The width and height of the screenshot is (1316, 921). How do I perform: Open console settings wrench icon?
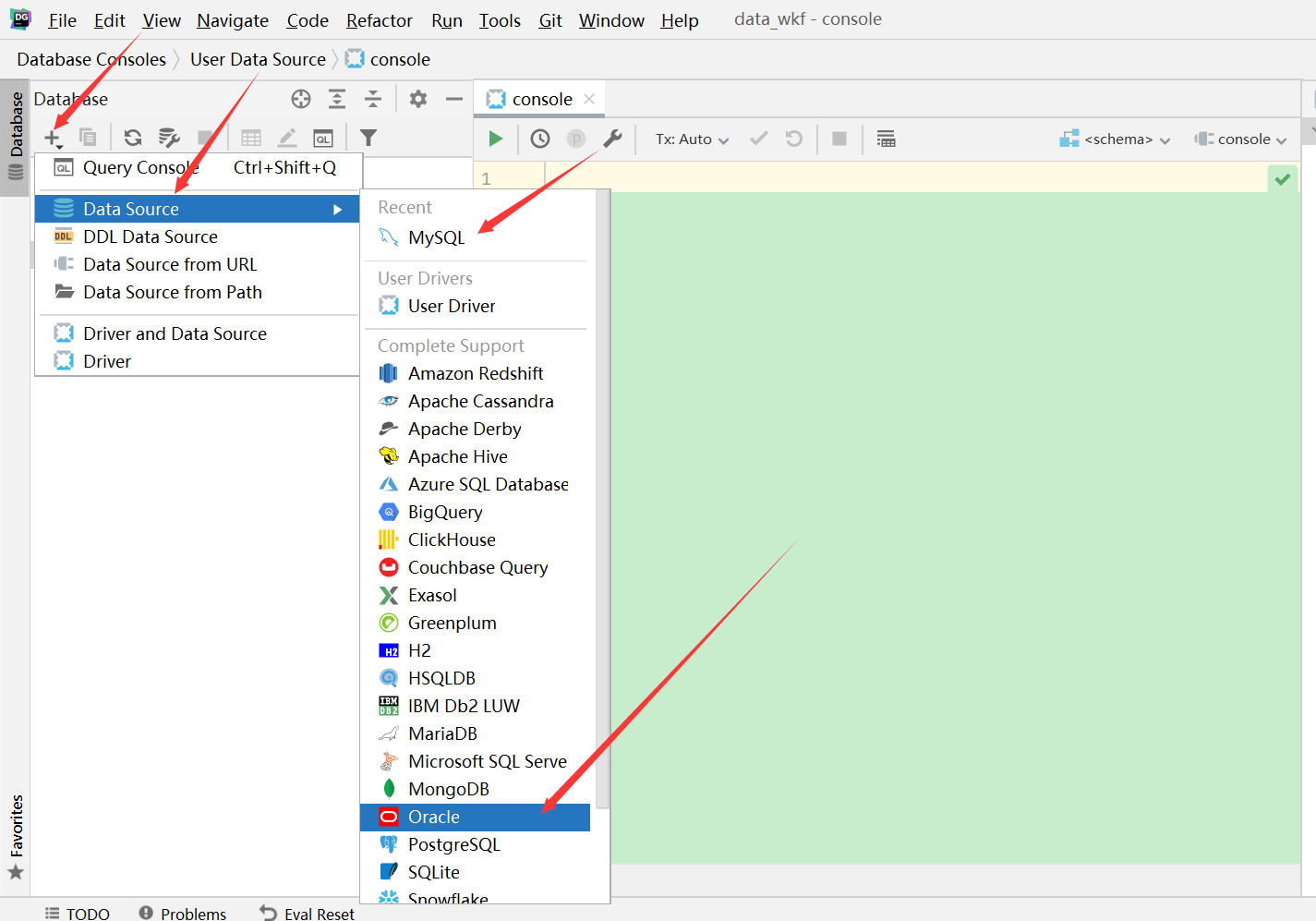pyautogui.click(x=612, y=139)
